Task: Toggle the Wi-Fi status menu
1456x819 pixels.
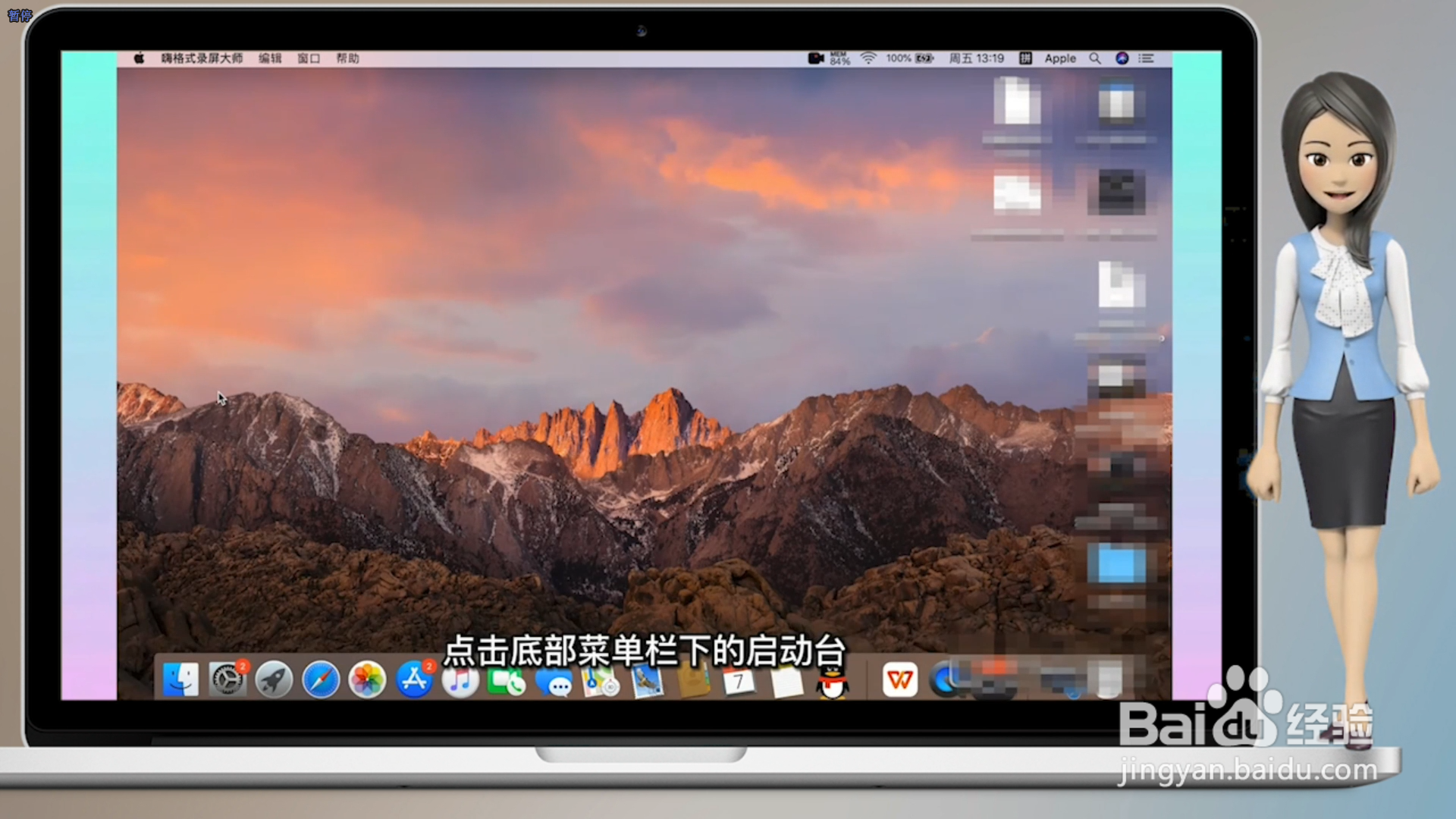Action: tap(868, 58)
